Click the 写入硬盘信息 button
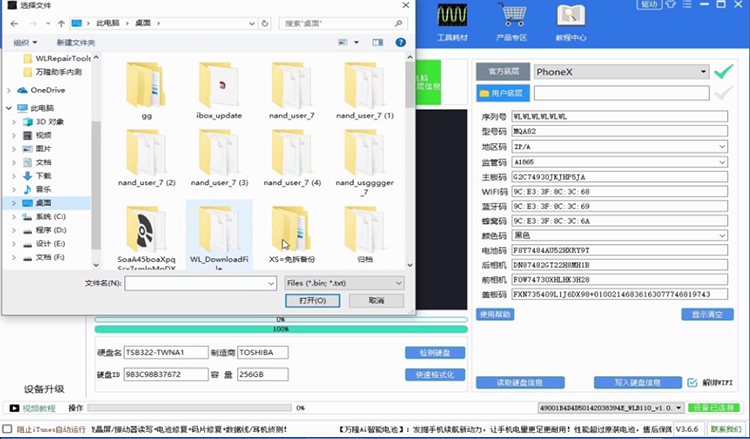750x439 pixels. click(x=638, y=383)
